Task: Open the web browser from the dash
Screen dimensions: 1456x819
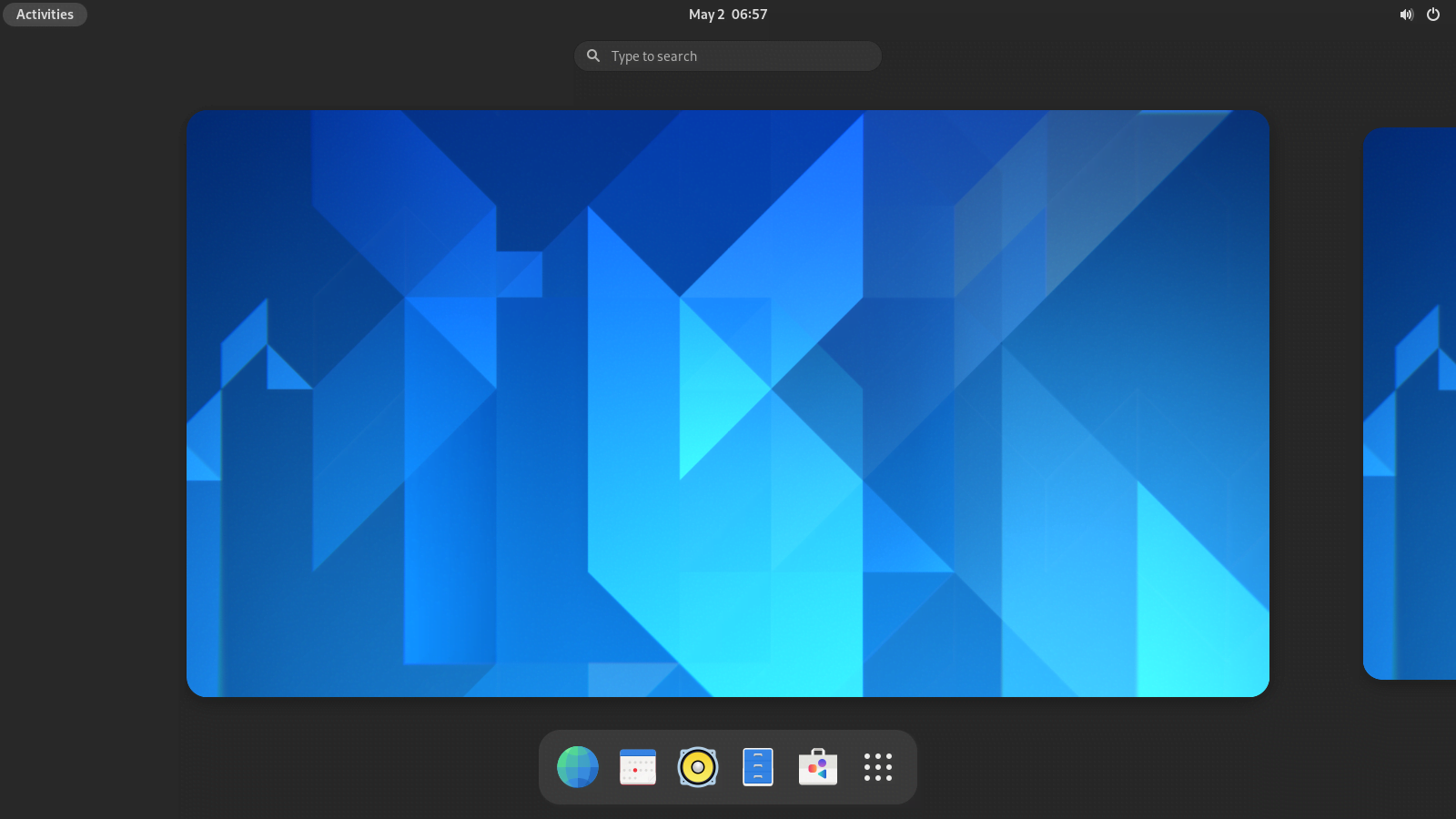Action: 578,767
